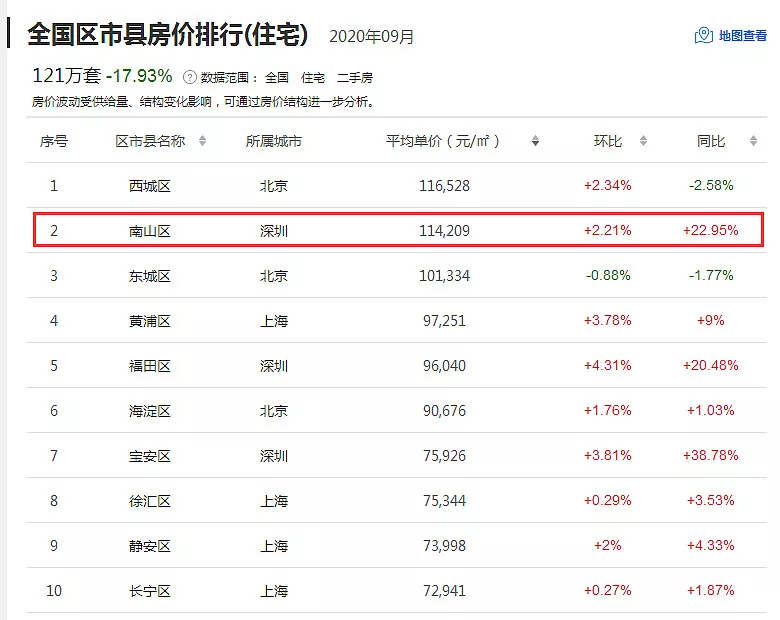Click the 同比 column header text
780x620 pixels.
click(711, 141)
